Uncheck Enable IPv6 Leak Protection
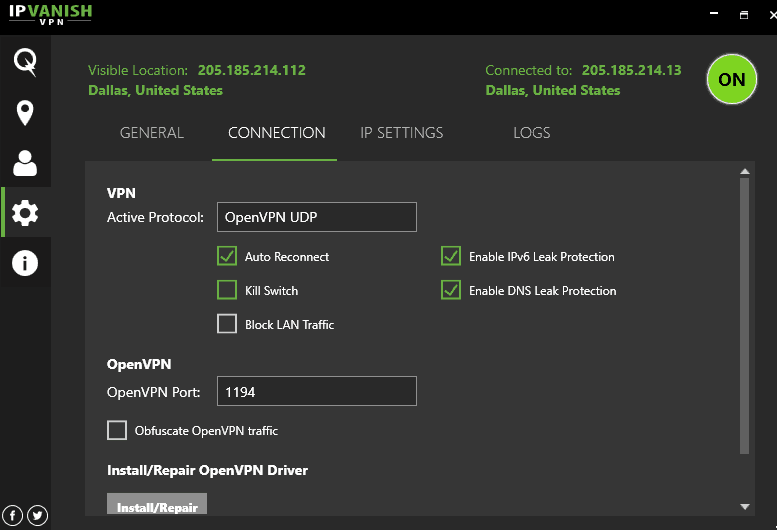777x530 pixels. click(x=451, y=256)
